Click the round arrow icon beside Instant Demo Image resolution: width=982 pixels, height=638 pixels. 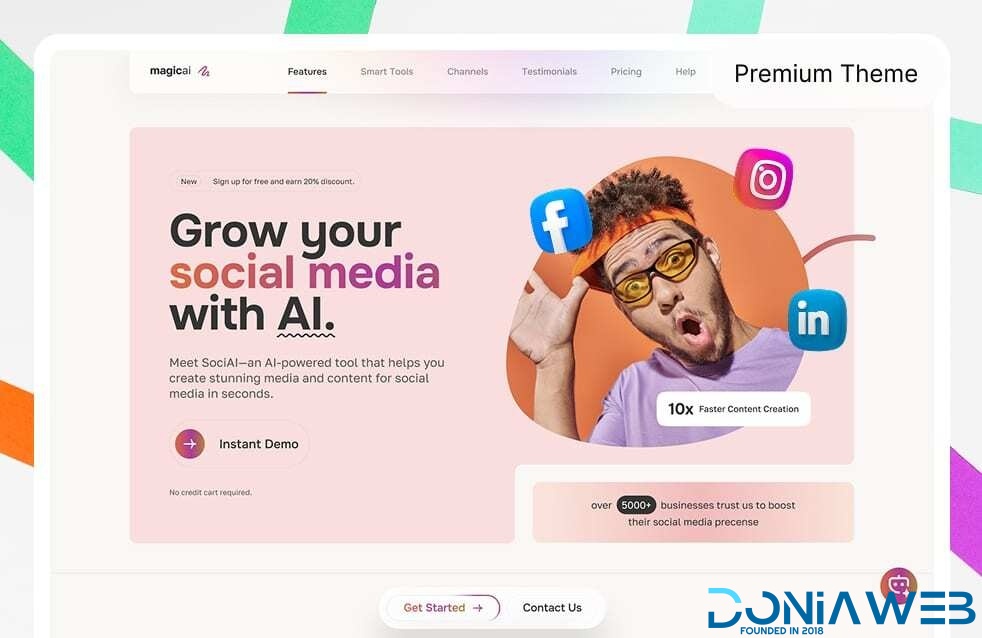tap(190, 444)
